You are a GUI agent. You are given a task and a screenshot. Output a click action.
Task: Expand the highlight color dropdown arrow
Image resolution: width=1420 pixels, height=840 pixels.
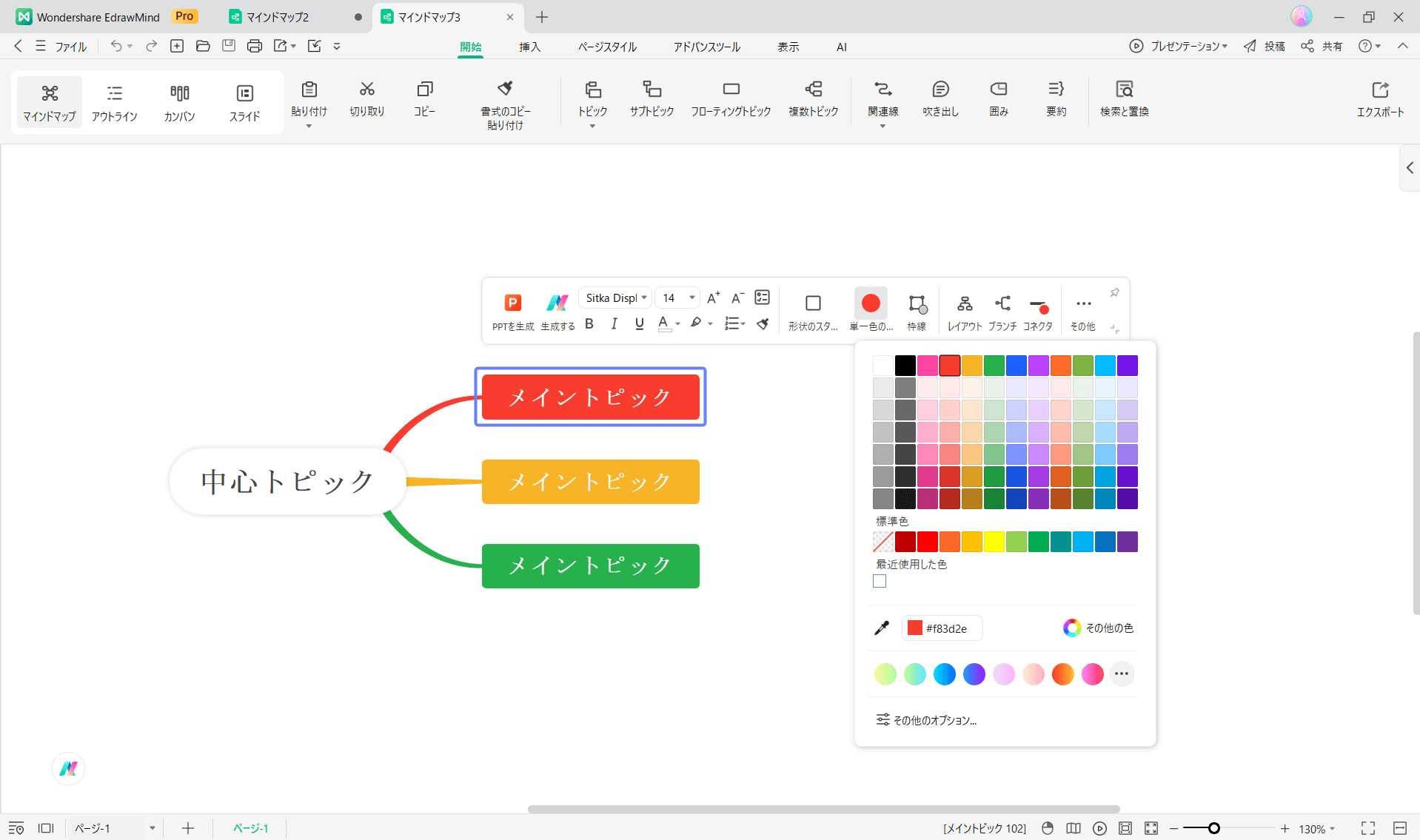tap(710, 323)
